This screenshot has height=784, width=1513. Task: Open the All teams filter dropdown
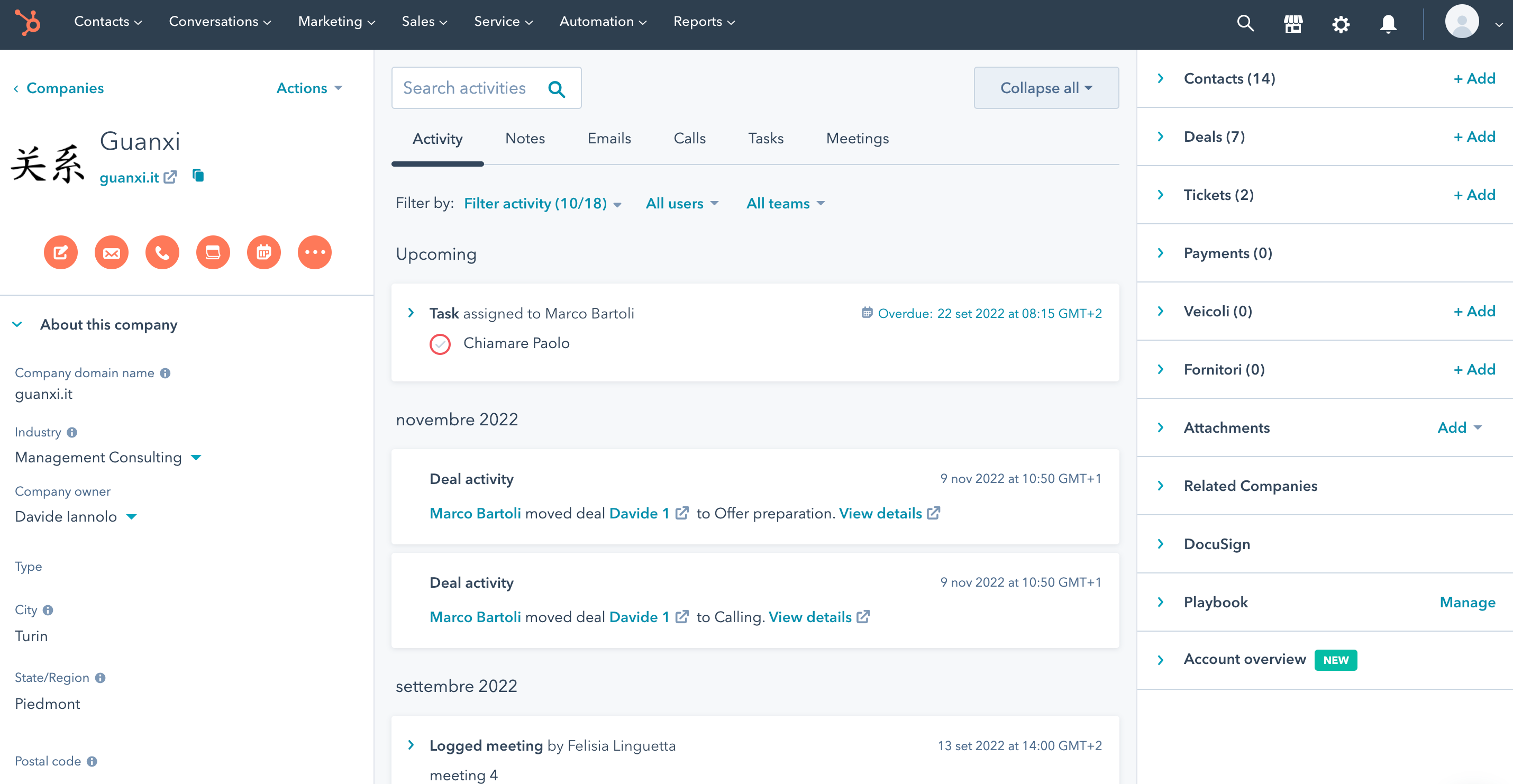tap(785, 203)
